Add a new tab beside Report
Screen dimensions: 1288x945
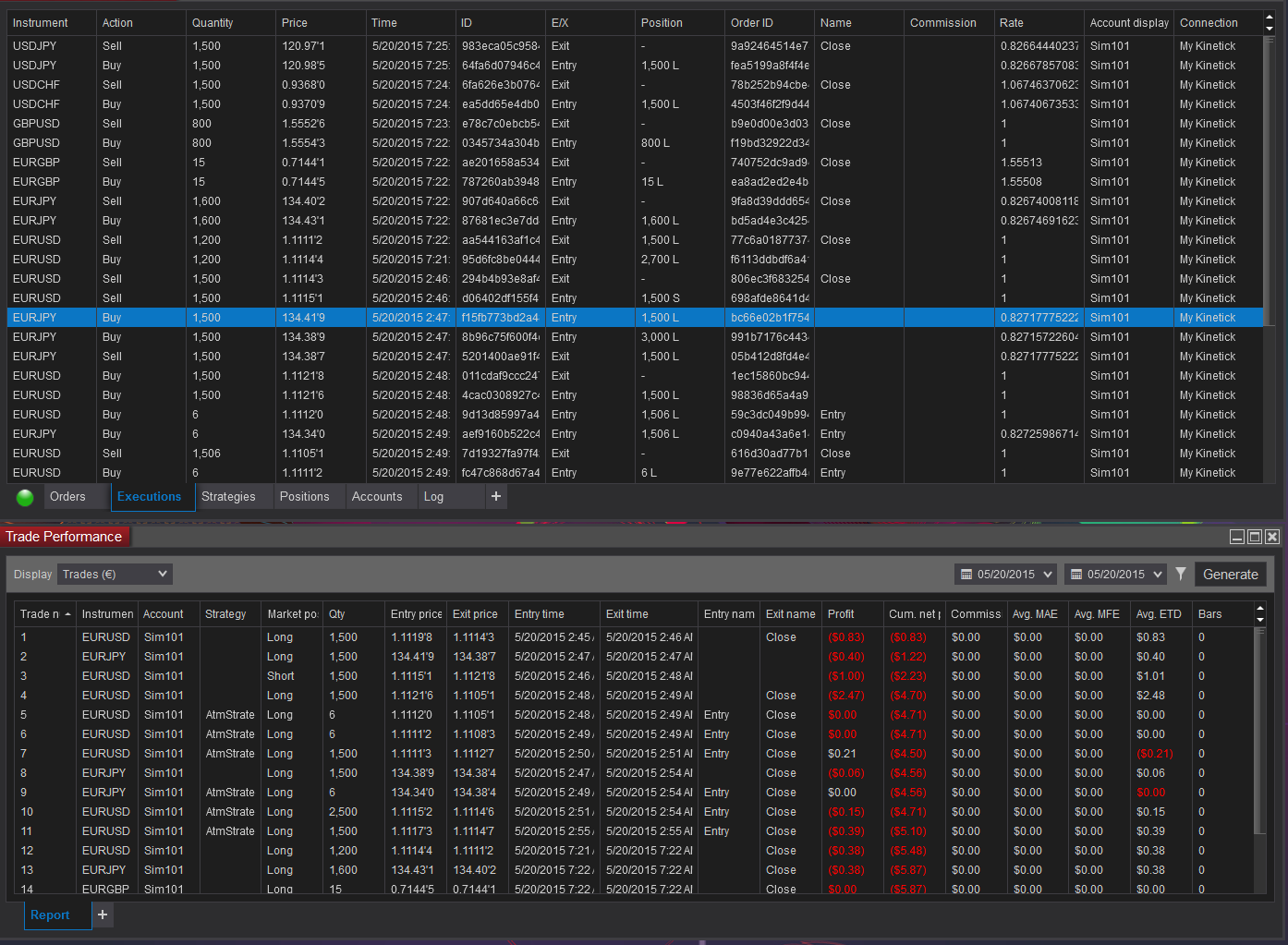[103, 915]
